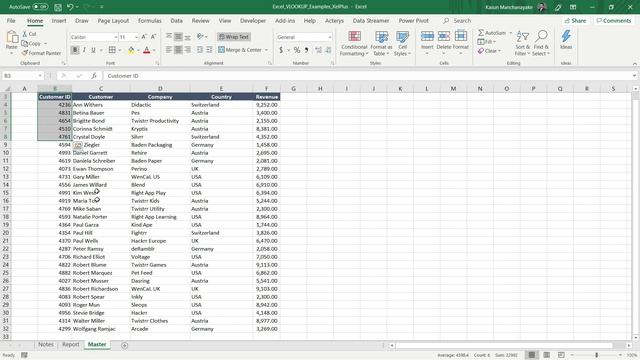640x360 pixels.
Task: Click the Delete cells icon
Action: click(x=444, y=37)
